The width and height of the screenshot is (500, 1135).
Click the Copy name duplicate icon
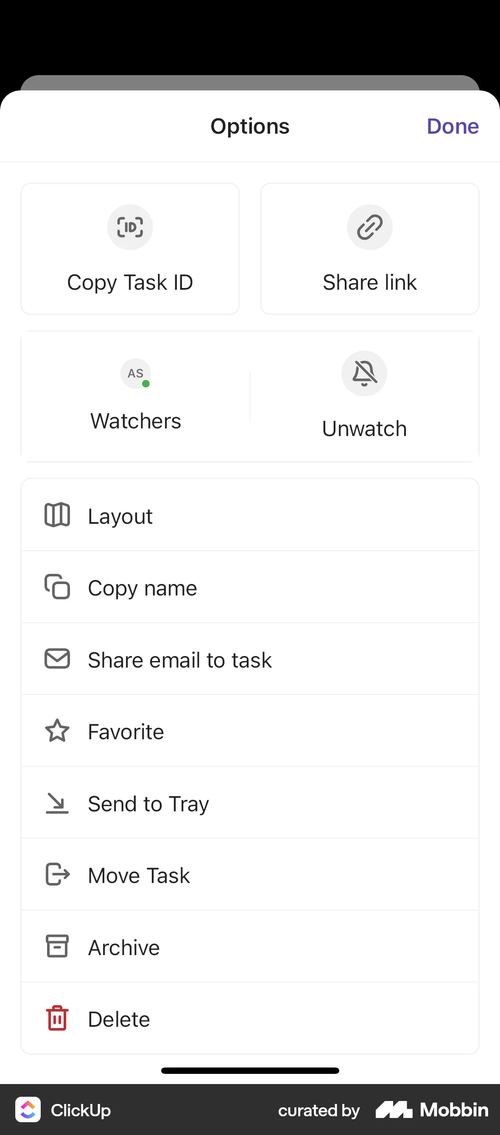point(57,587)
